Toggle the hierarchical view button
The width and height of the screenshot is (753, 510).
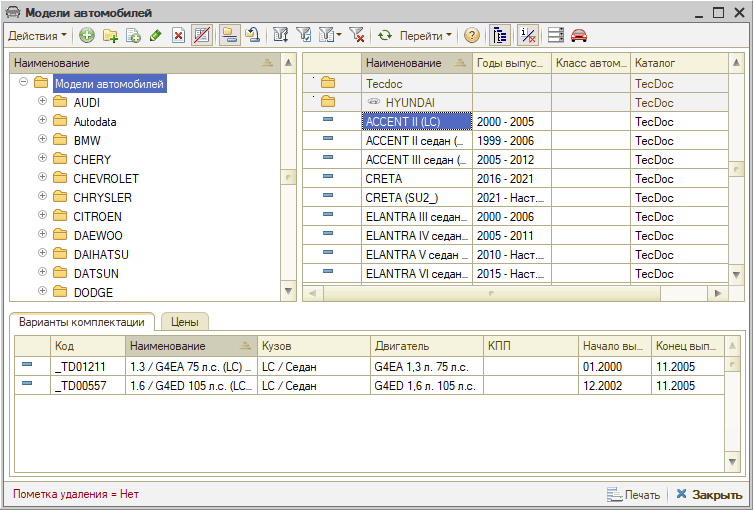coord(229,35)
